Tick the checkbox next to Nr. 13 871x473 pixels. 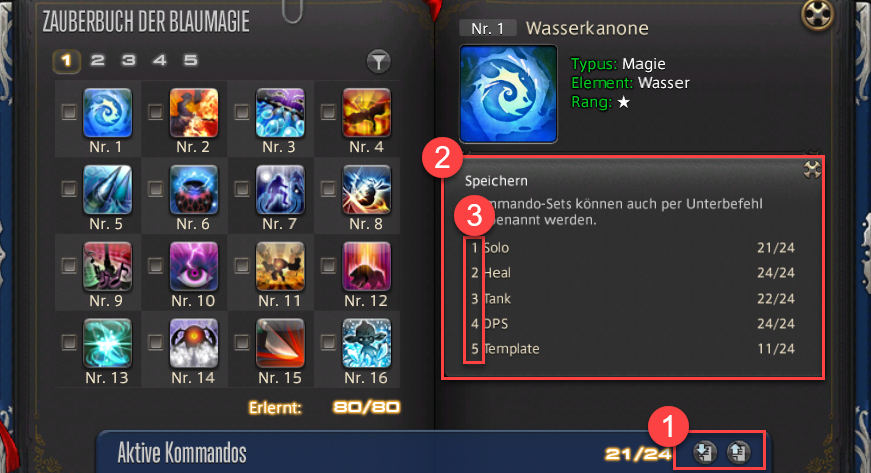point(69,343)
